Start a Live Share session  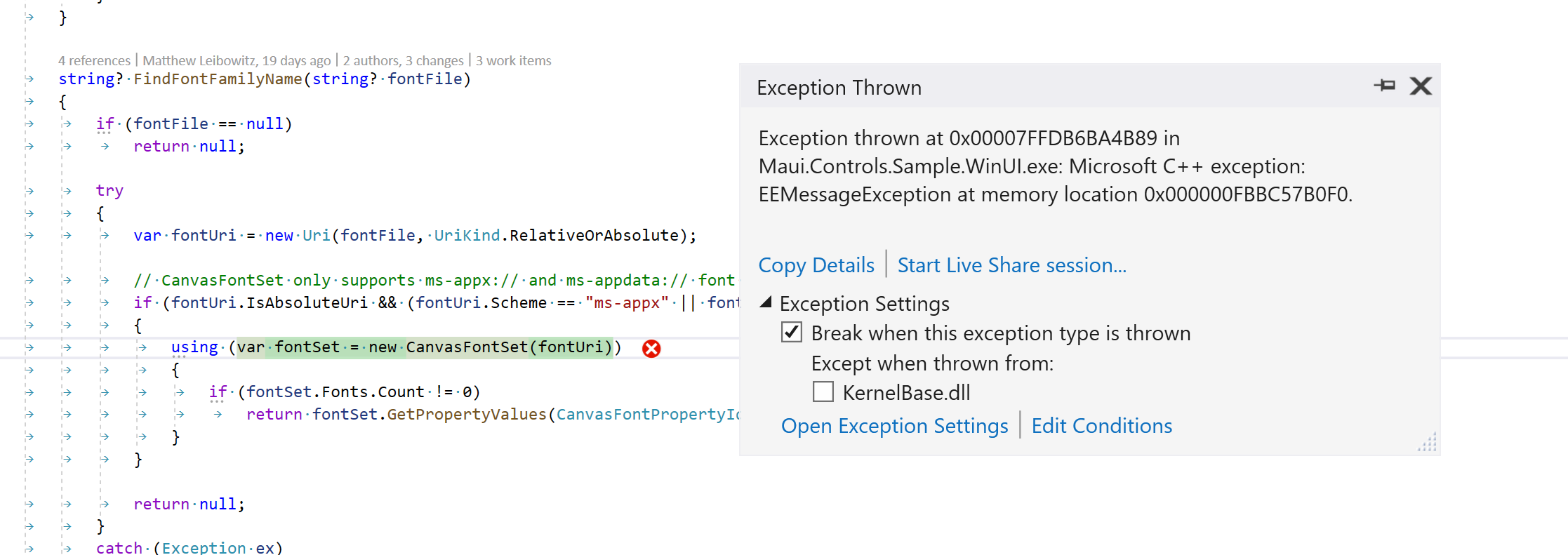[x=1011, y=265]
